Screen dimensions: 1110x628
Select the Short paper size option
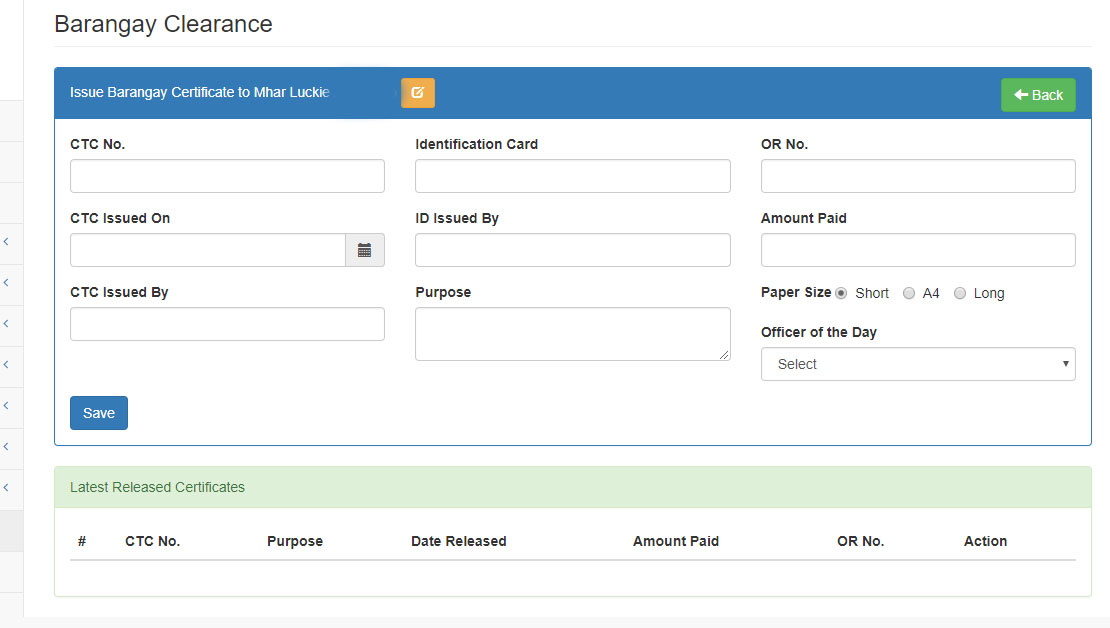841,293
